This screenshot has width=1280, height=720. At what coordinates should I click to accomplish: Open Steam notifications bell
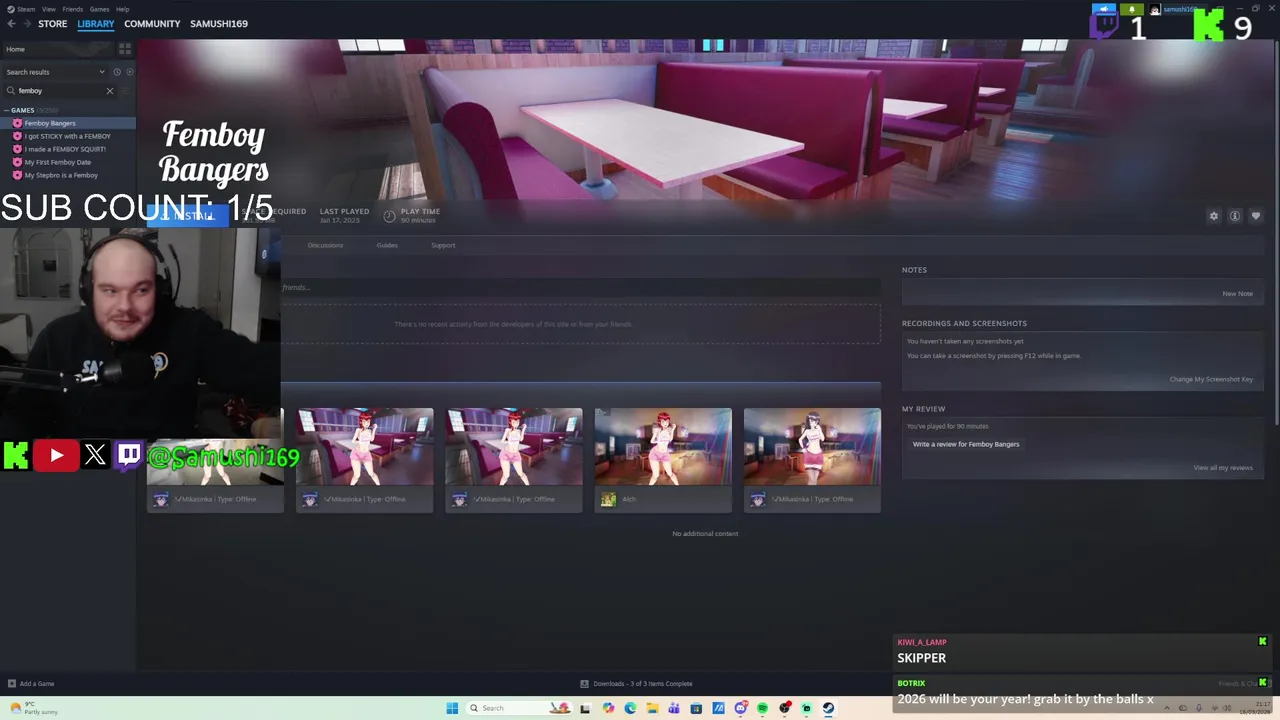point(1132,9)
